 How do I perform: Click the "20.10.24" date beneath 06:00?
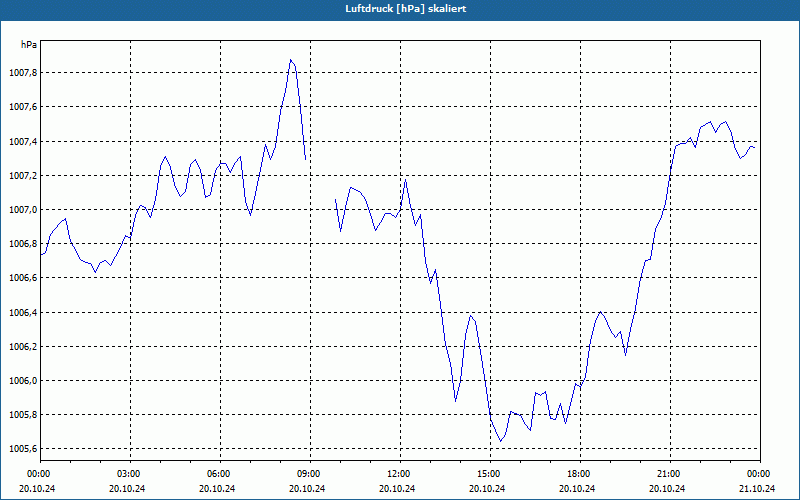click(x=217, y=488)
